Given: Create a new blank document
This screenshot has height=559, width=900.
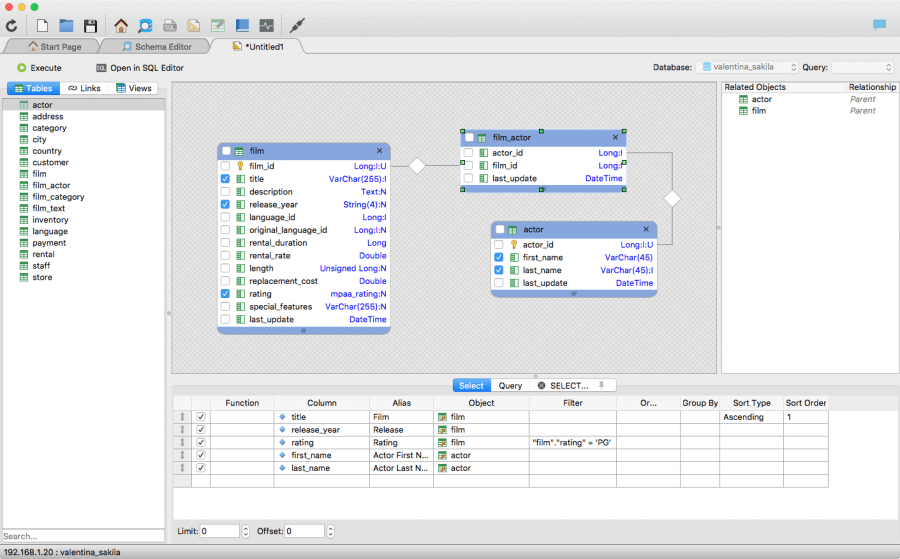Looking at the screenshot, I should (42, 26).
